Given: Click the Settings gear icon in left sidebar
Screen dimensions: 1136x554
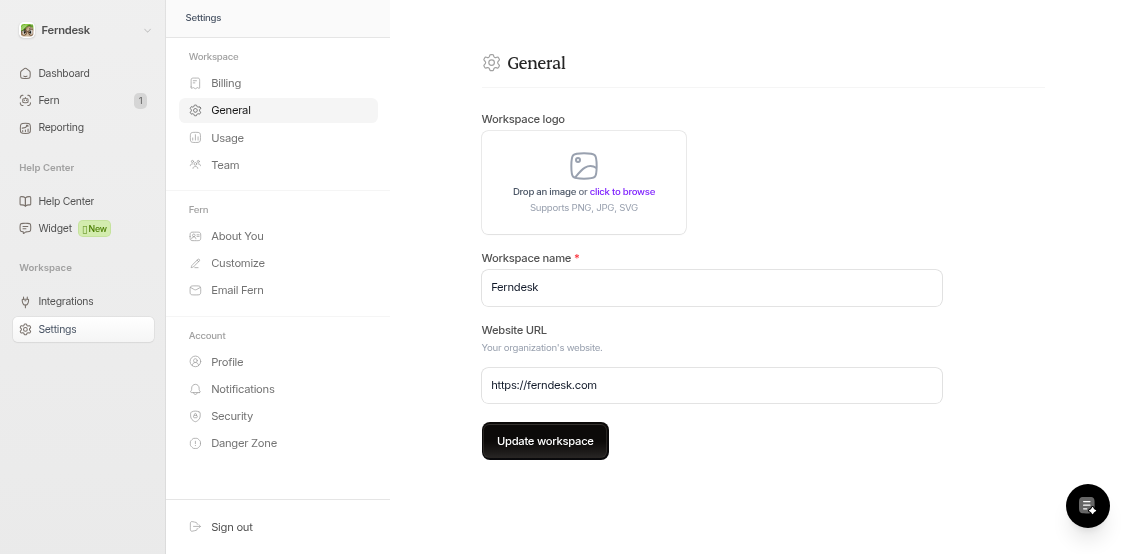Looking at the screenshot, I should (25, 330).
